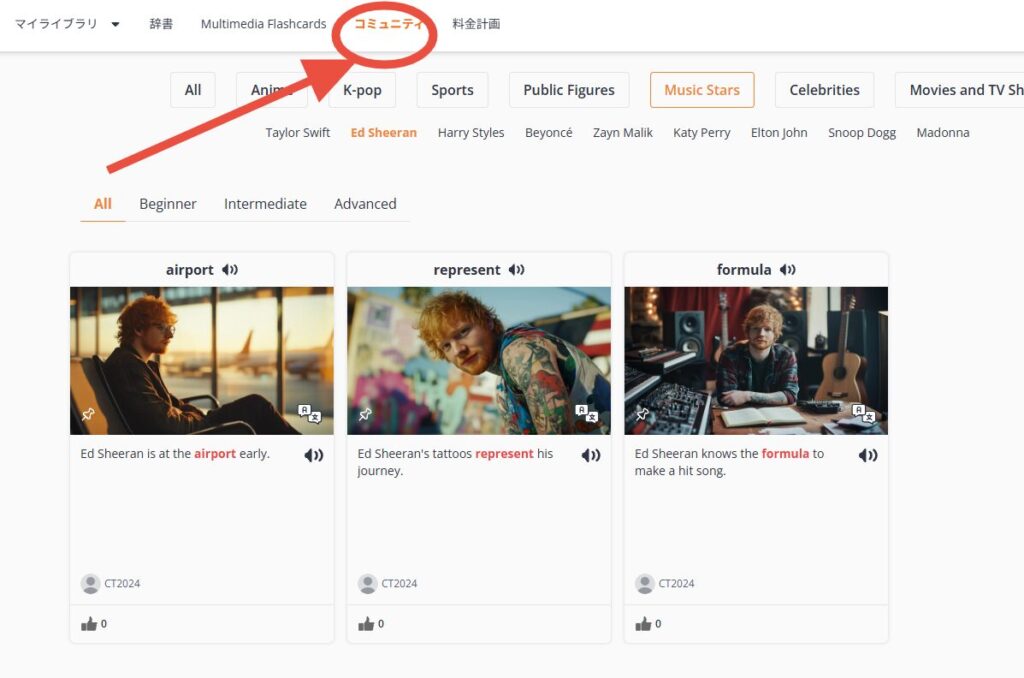The height and width of the screenshot is (678, 1024).
Task: Open the 料金計画 pricing page
Action: 476,24
